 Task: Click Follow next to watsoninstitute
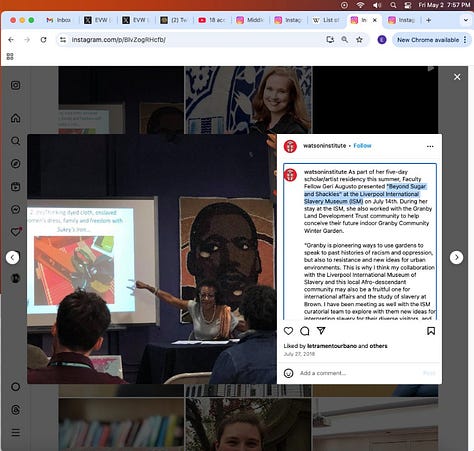pos(362,146)
